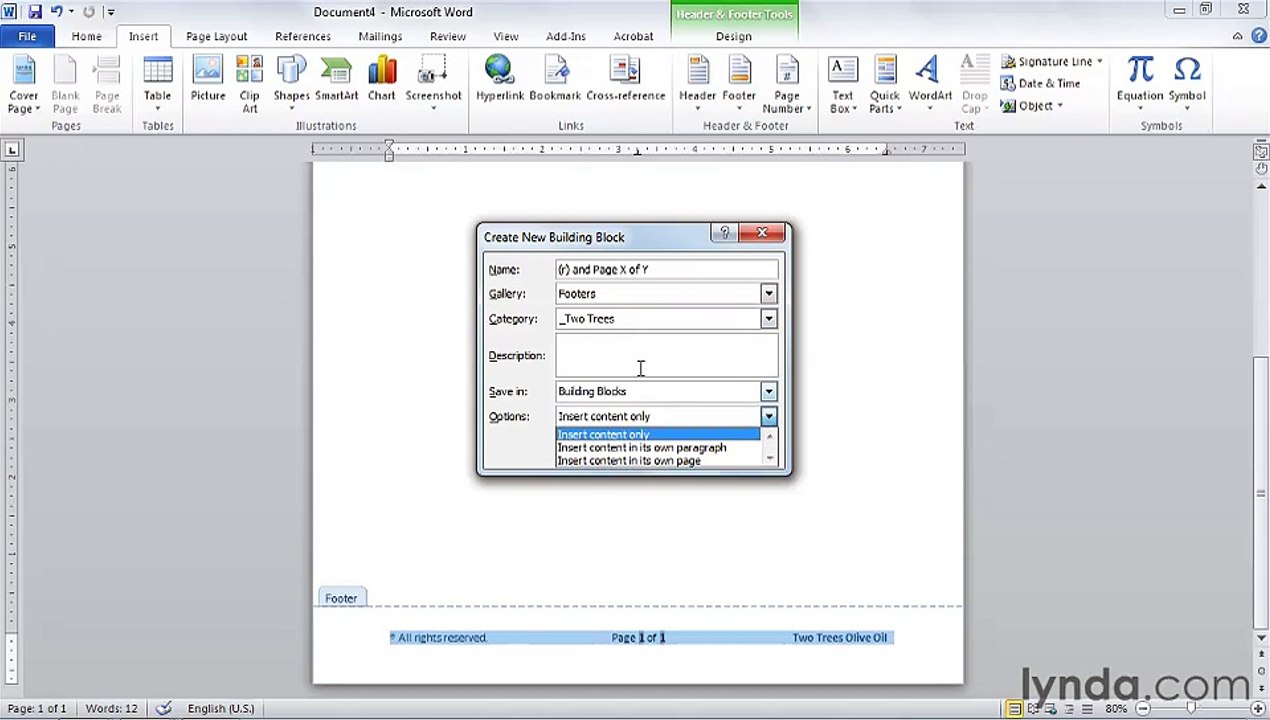Insert a Chart
The width and height of the screenshot is (1270, 720).
[x=381, y=80]
